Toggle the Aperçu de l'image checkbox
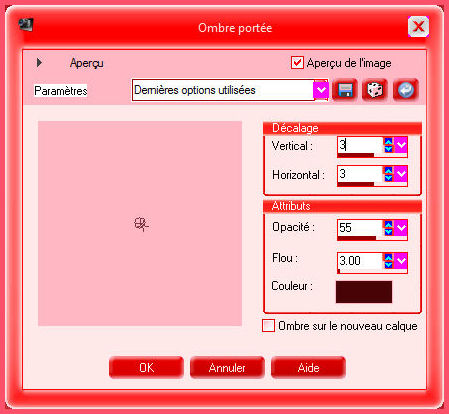This screenshot has width=449, height=414. pyautogui.click(x=297, y=63)
